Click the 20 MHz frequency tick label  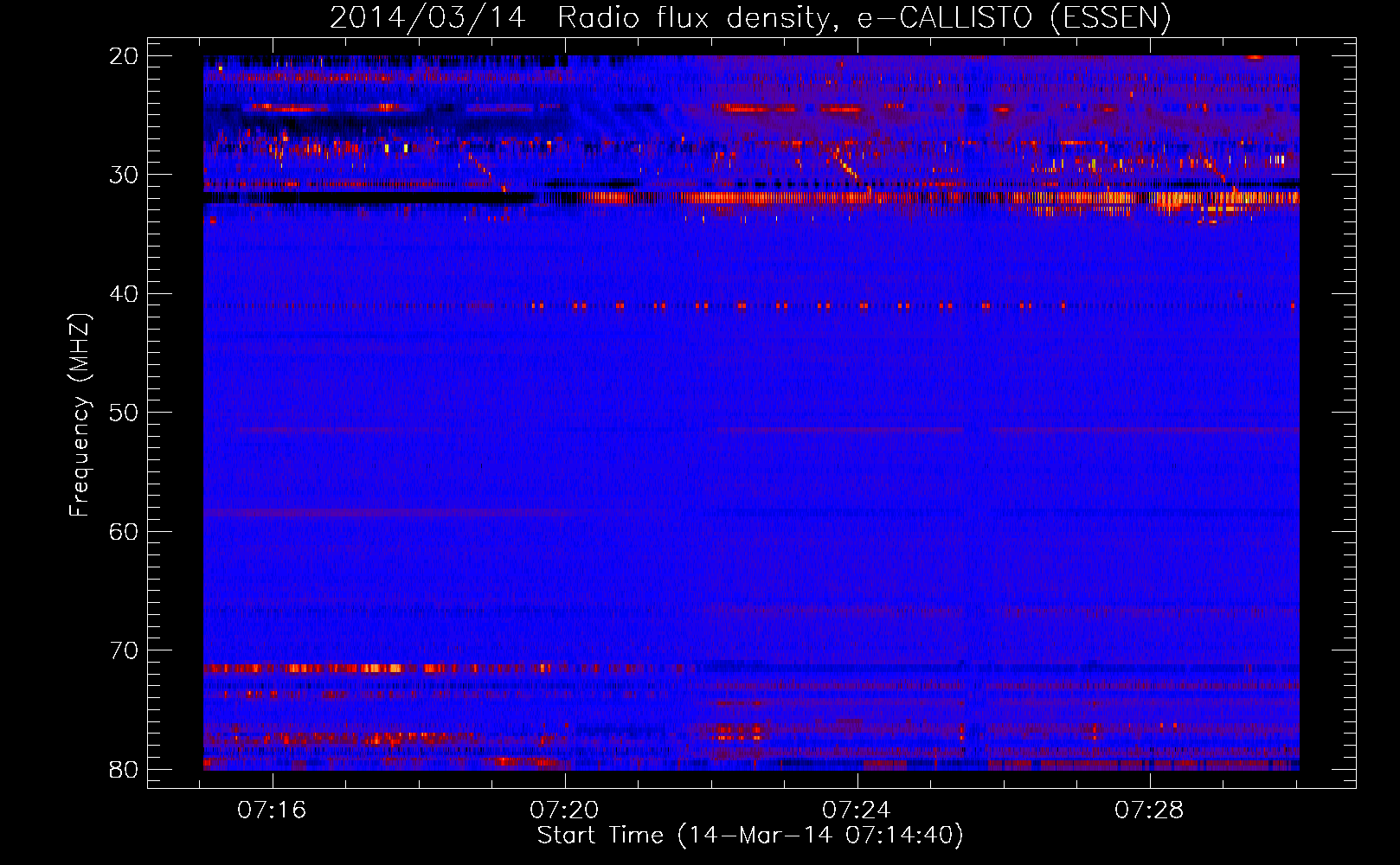[124, 56]
